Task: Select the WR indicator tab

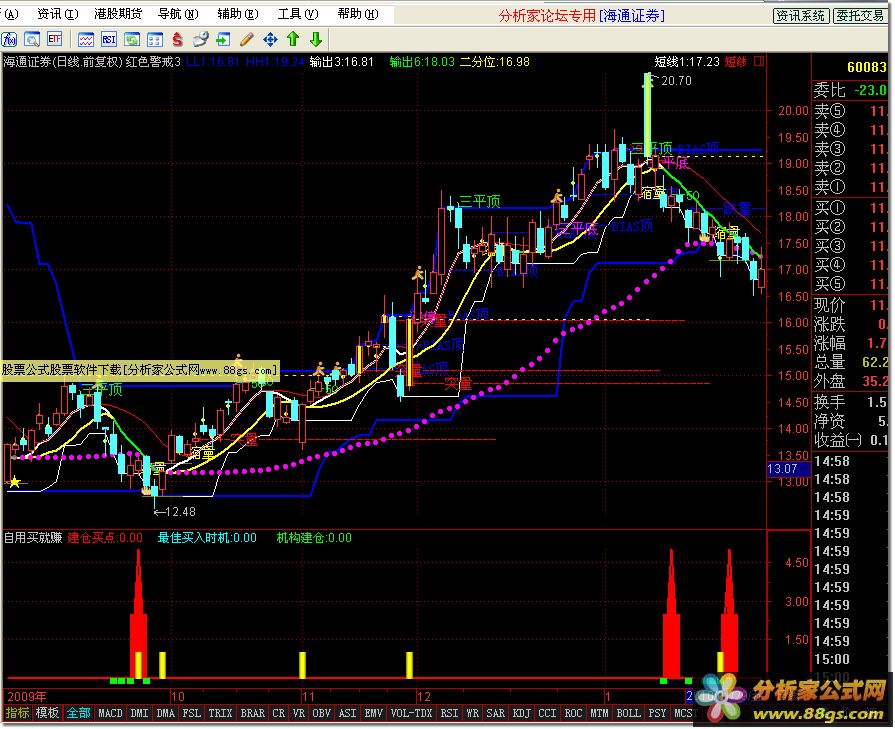Action: tap(473, 712)
